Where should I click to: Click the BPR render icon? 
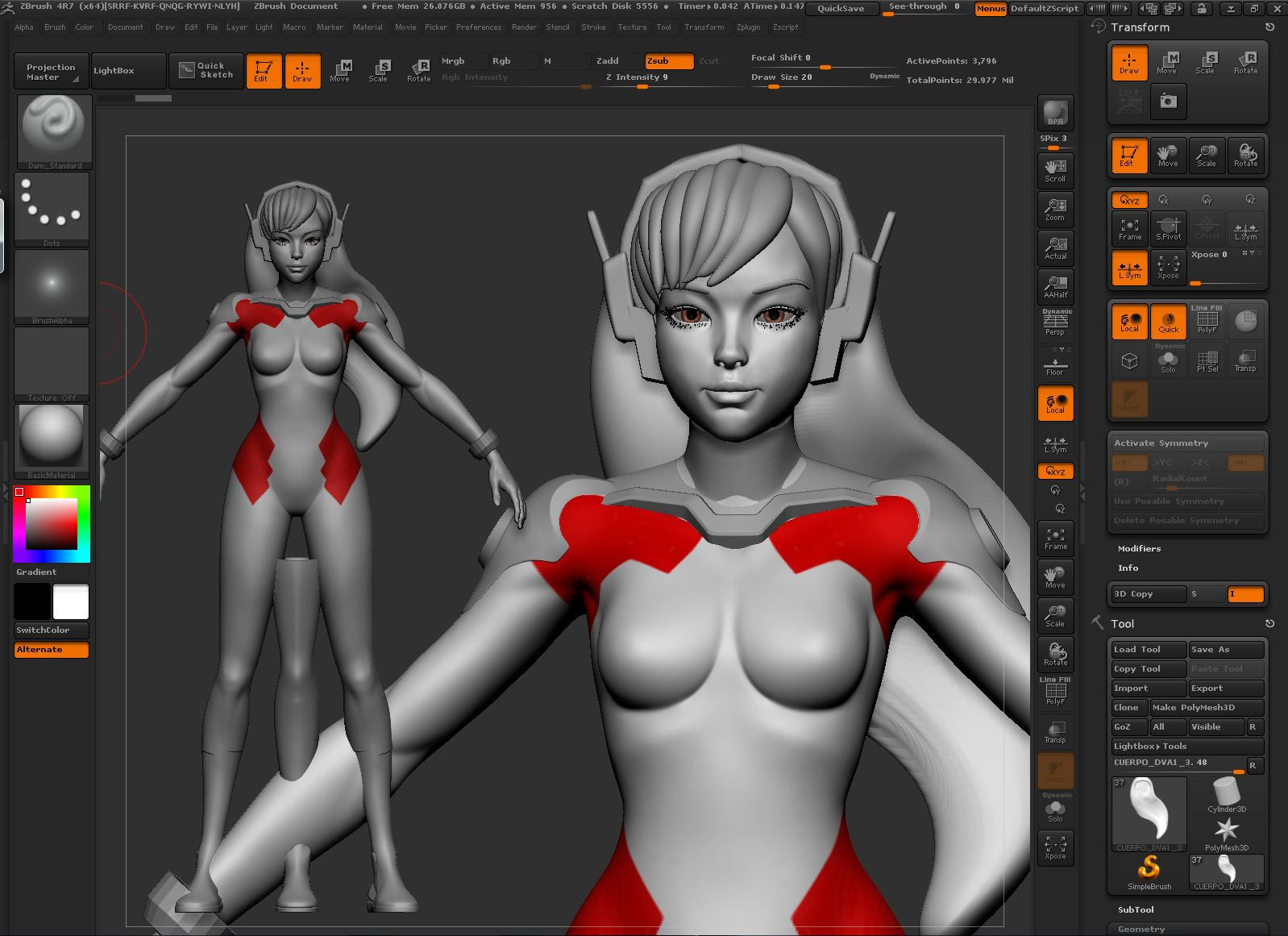(x=1055, y=113)
